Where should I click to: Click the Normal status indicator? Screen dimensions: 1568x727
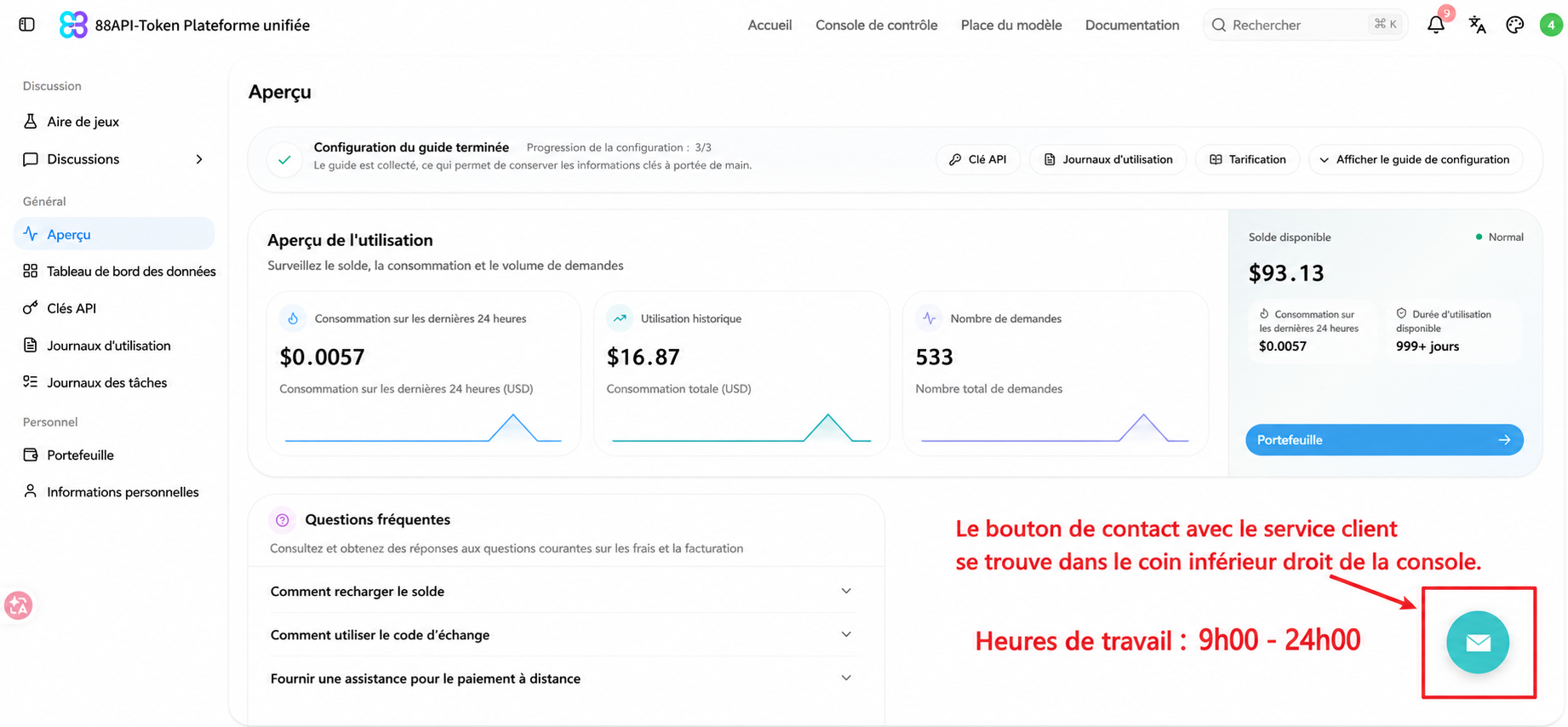pyautogui.click(x=1500, y=238)
